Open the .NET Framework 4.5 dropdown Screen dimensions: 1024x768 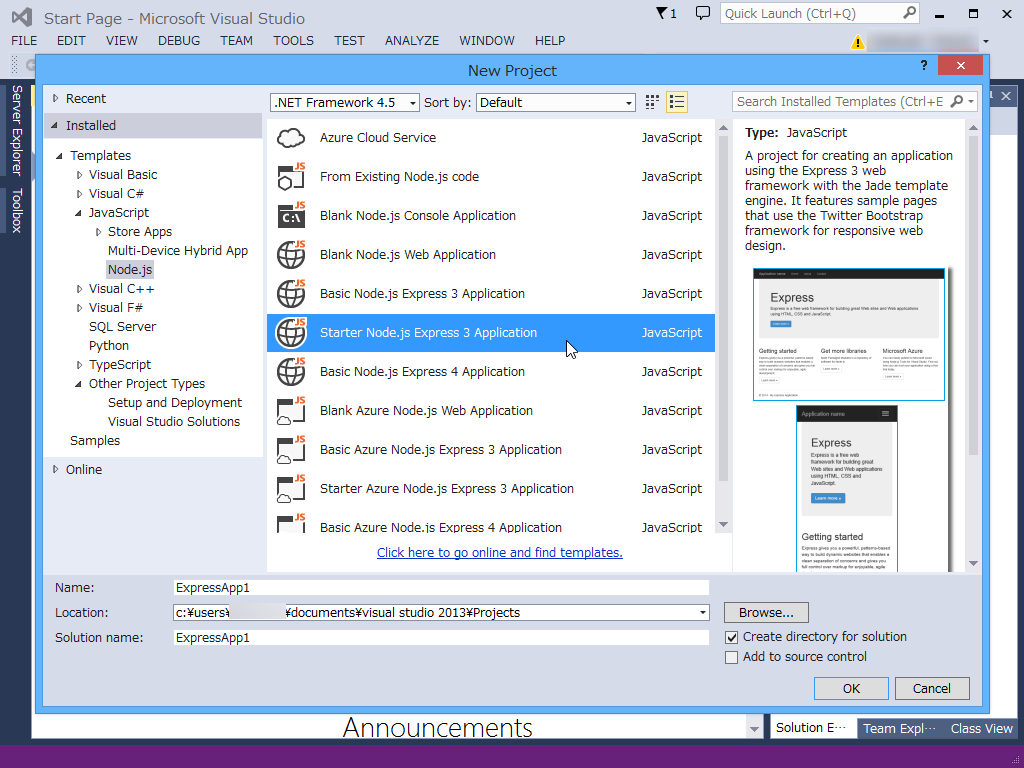[411, 102]
